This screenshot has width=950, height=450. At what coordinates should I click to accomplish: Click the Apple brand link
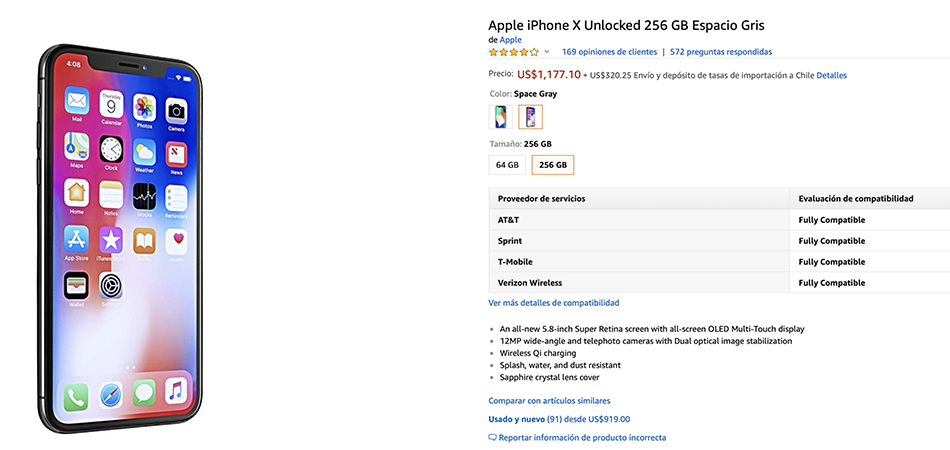[510, 40]
